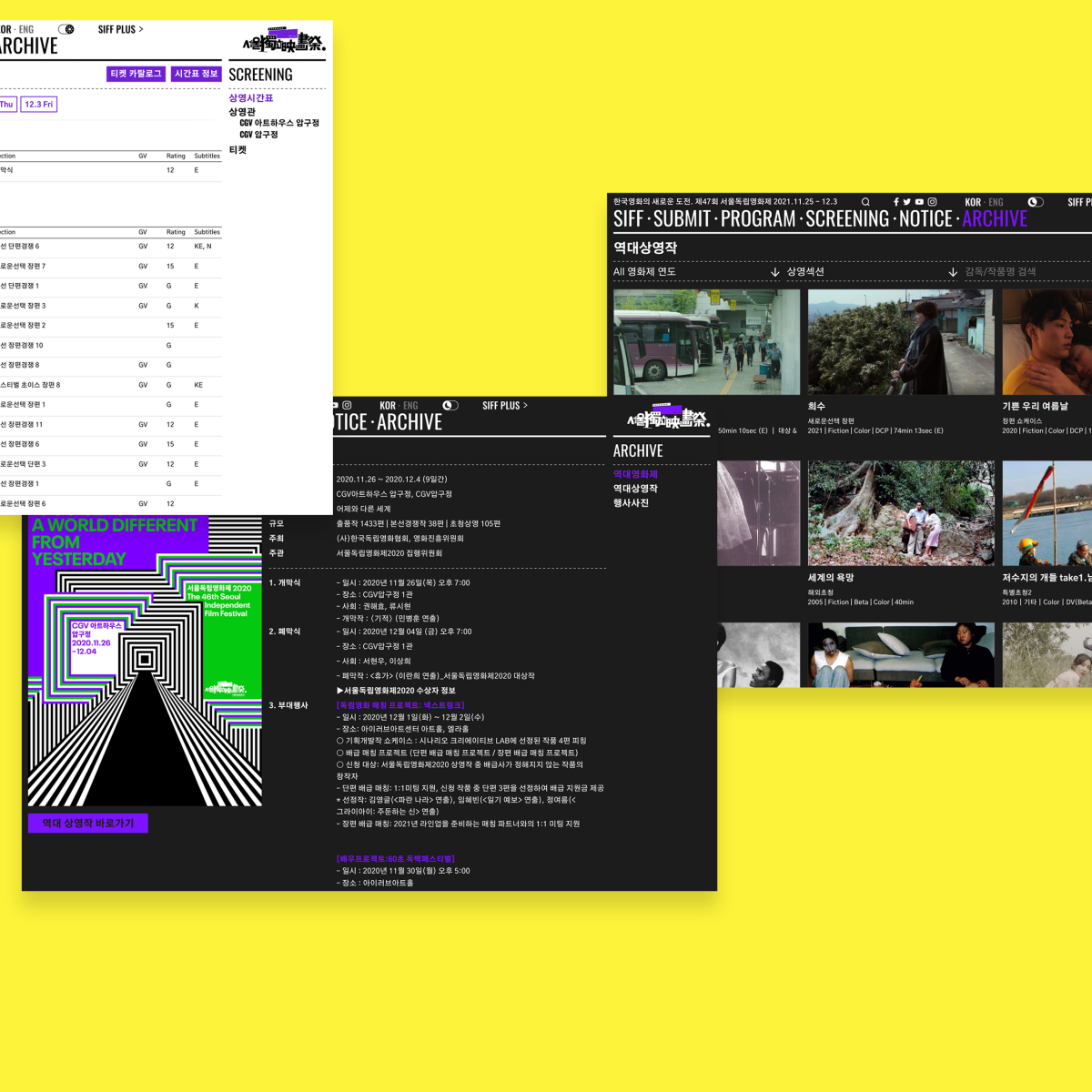The image size is (1092, 1092).
Task: Open '상영시간표' in the SCREENING sidebar
Action: pyautogui.click(x=251, y=97)
